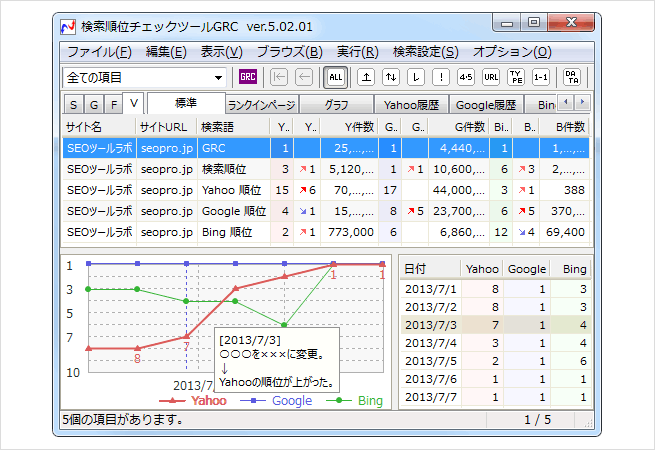The width and height of the screenshot is (655, 450).
Task: Open the 実行(R) menu
Action: [358, 52]
